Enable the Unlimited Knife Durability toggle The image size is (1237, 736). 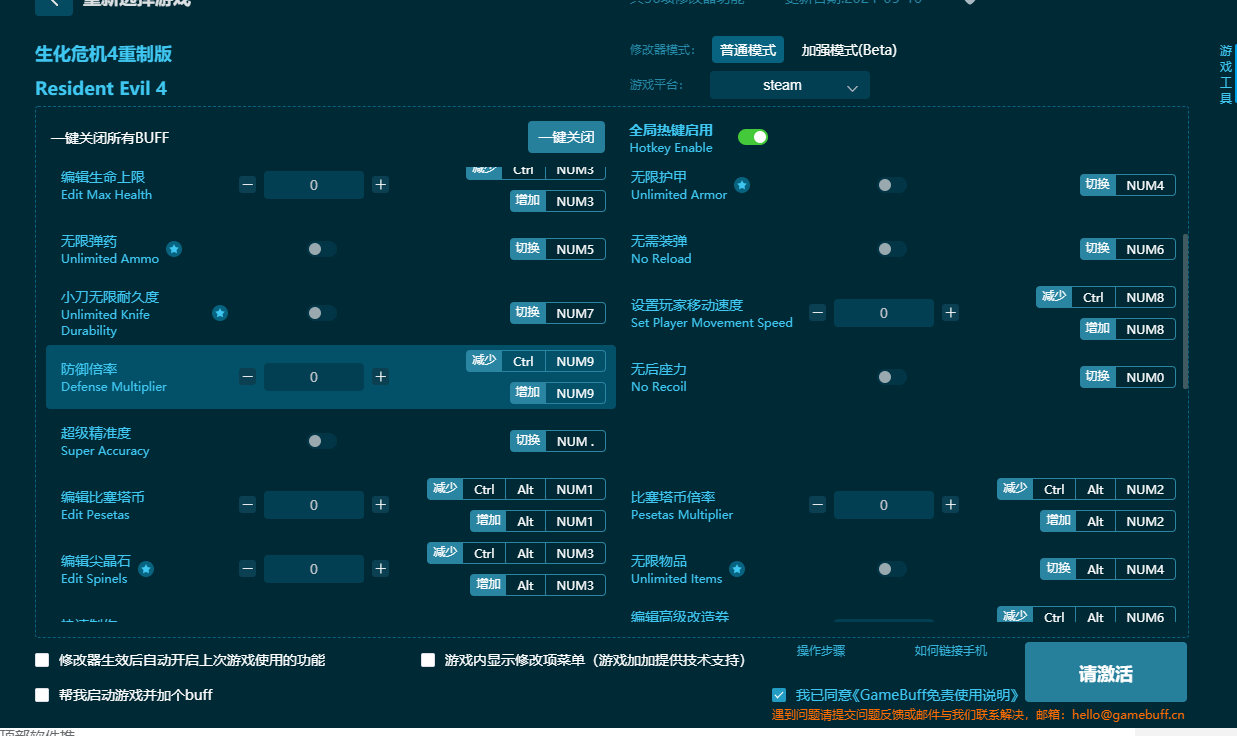tap(322, 313)
